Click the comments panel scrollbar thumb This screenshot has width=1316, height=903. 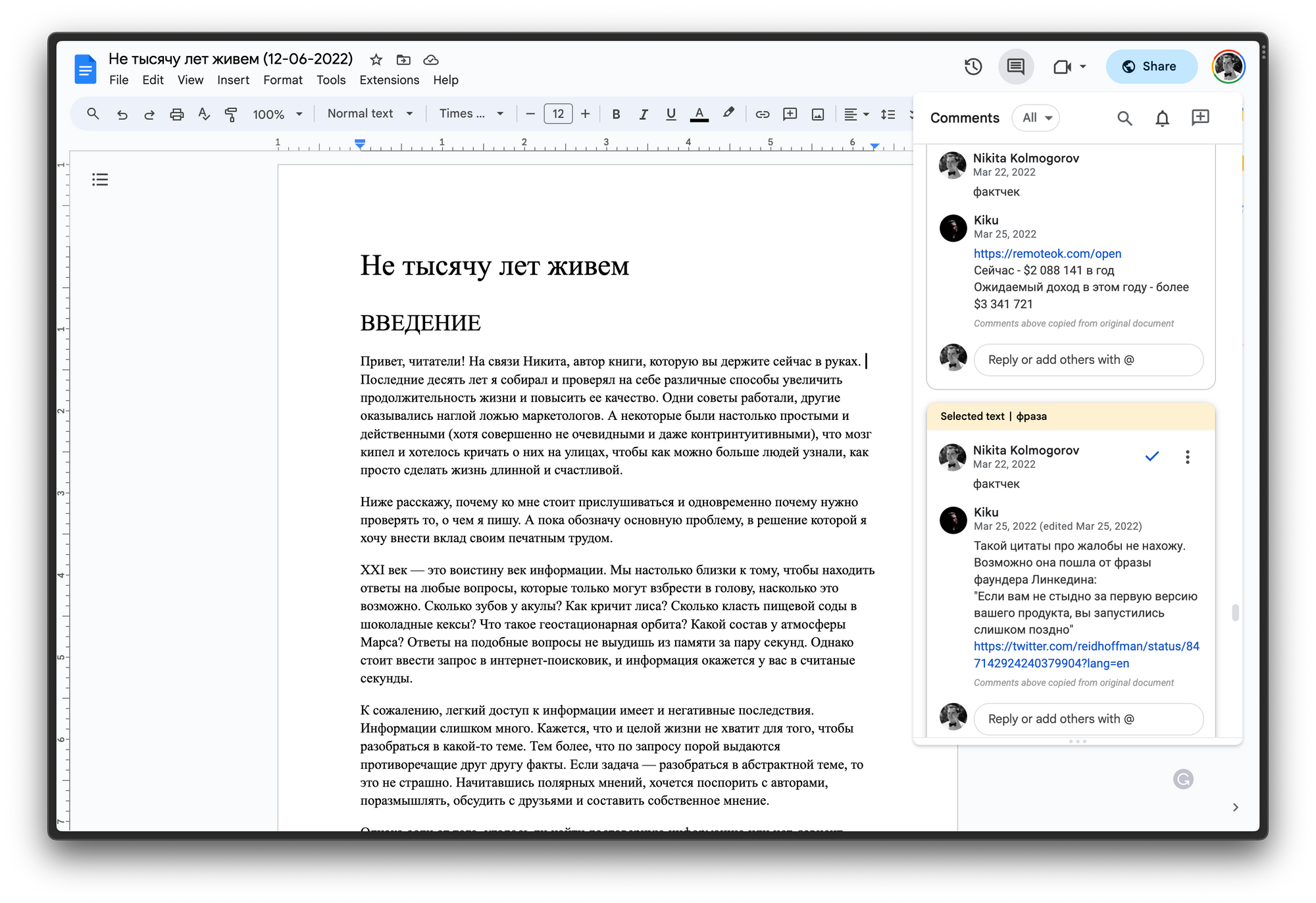1235,613
